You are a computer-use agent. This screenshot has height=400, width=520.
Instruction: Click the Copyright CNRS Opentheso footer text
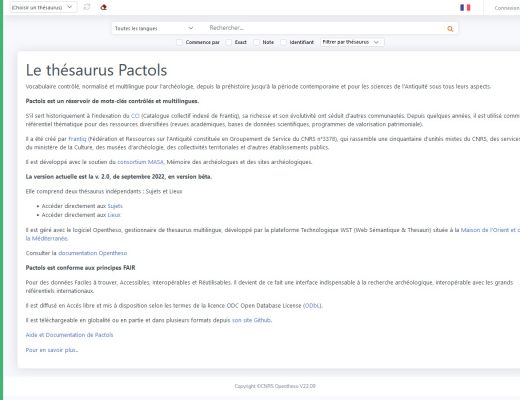(x=275, y=386)
